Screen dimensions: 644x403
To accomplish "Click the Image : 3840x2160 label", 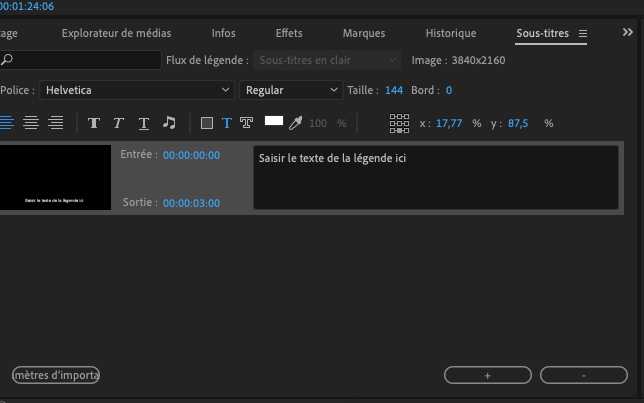I will 458,60.
